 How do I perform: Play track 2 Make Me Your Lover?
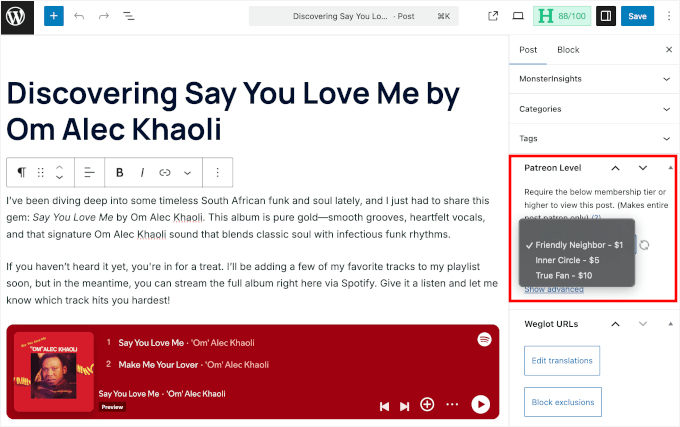point(187,365)
